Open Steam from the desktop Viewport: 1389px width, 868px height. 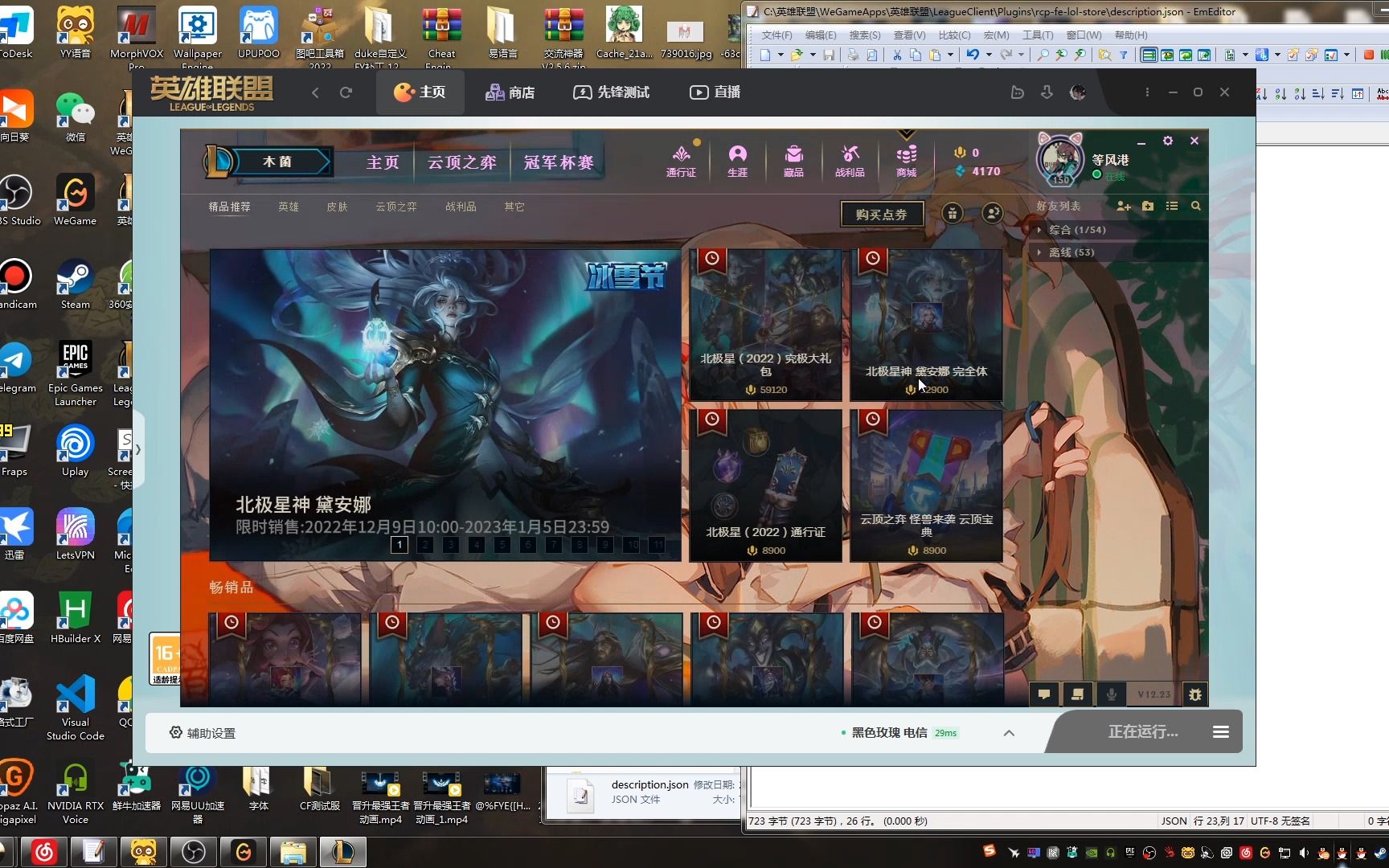(x=75, y=284)
